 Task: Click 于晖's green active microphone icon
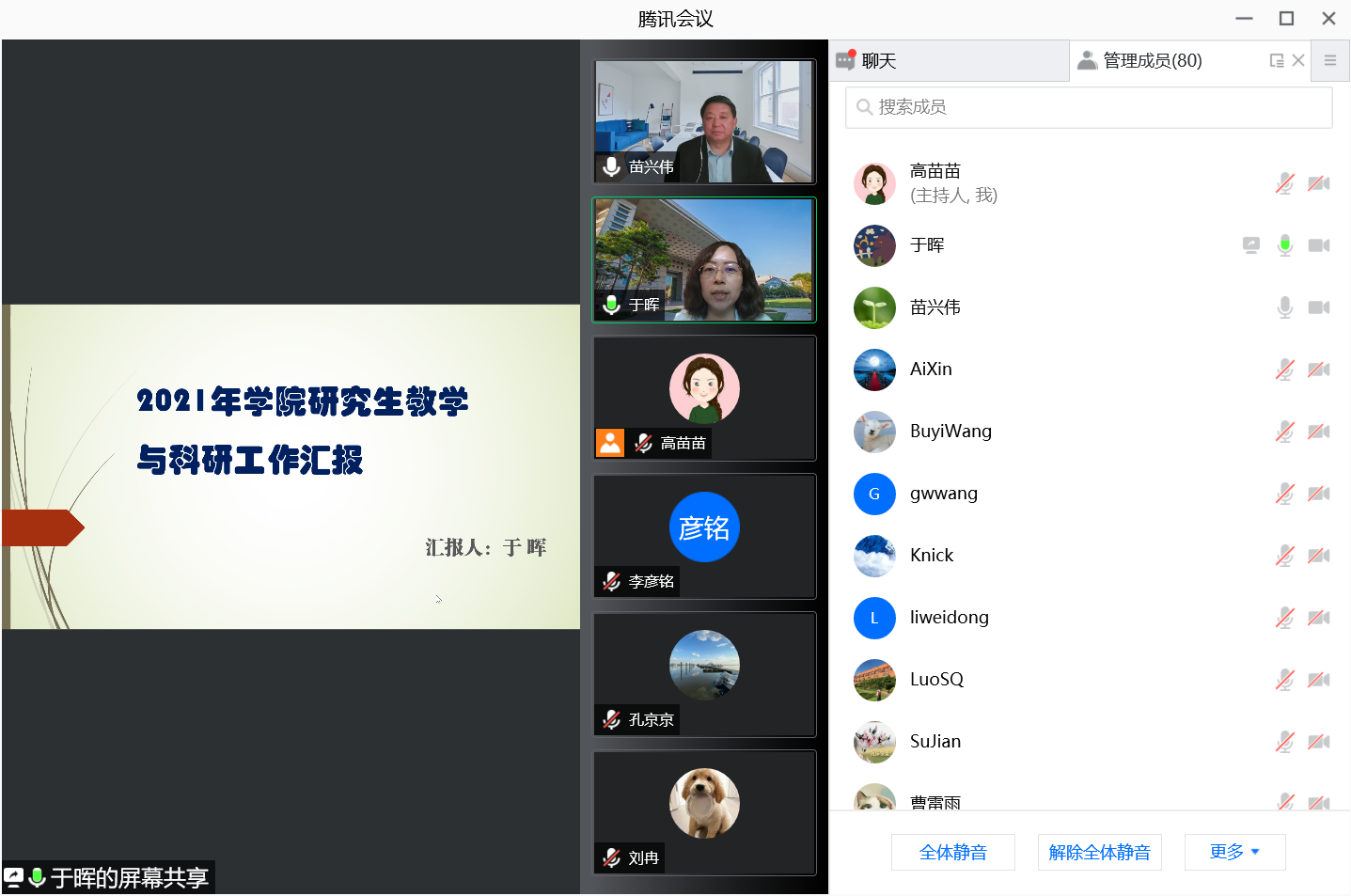point(1284,244)
